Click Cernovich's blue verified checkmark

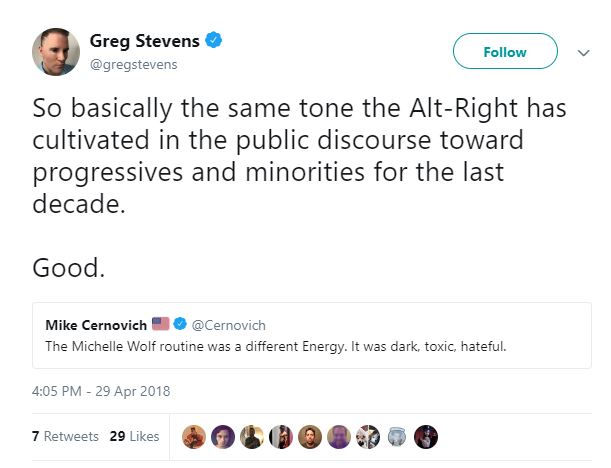pyautogui.click(x=182, y=325)
